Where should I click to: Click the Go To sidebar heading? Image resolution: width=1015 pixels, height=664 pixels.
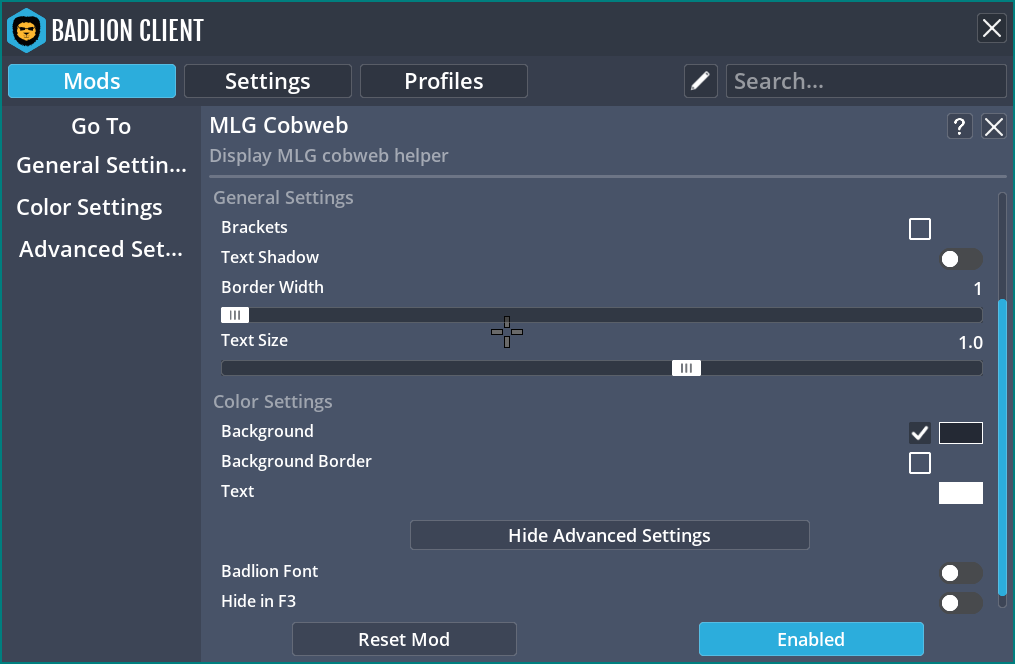(x=101, y=126)
